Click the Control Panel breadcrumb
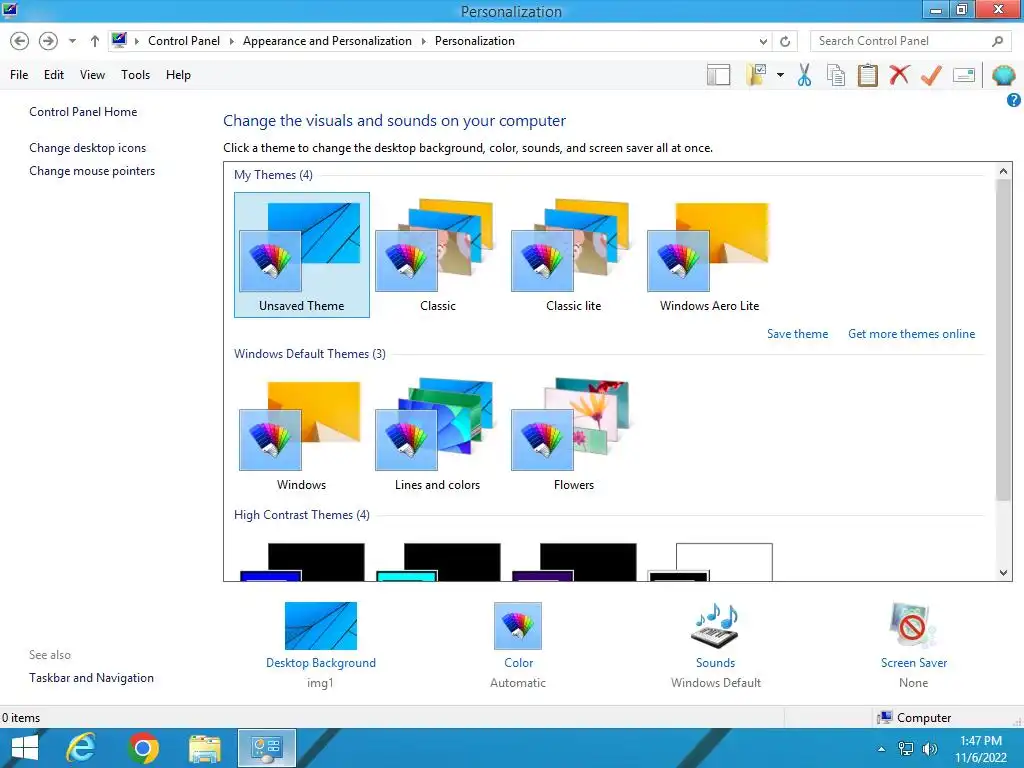Image resolution: width=1024 pixels, height=768 pixels. pos(184,40)
